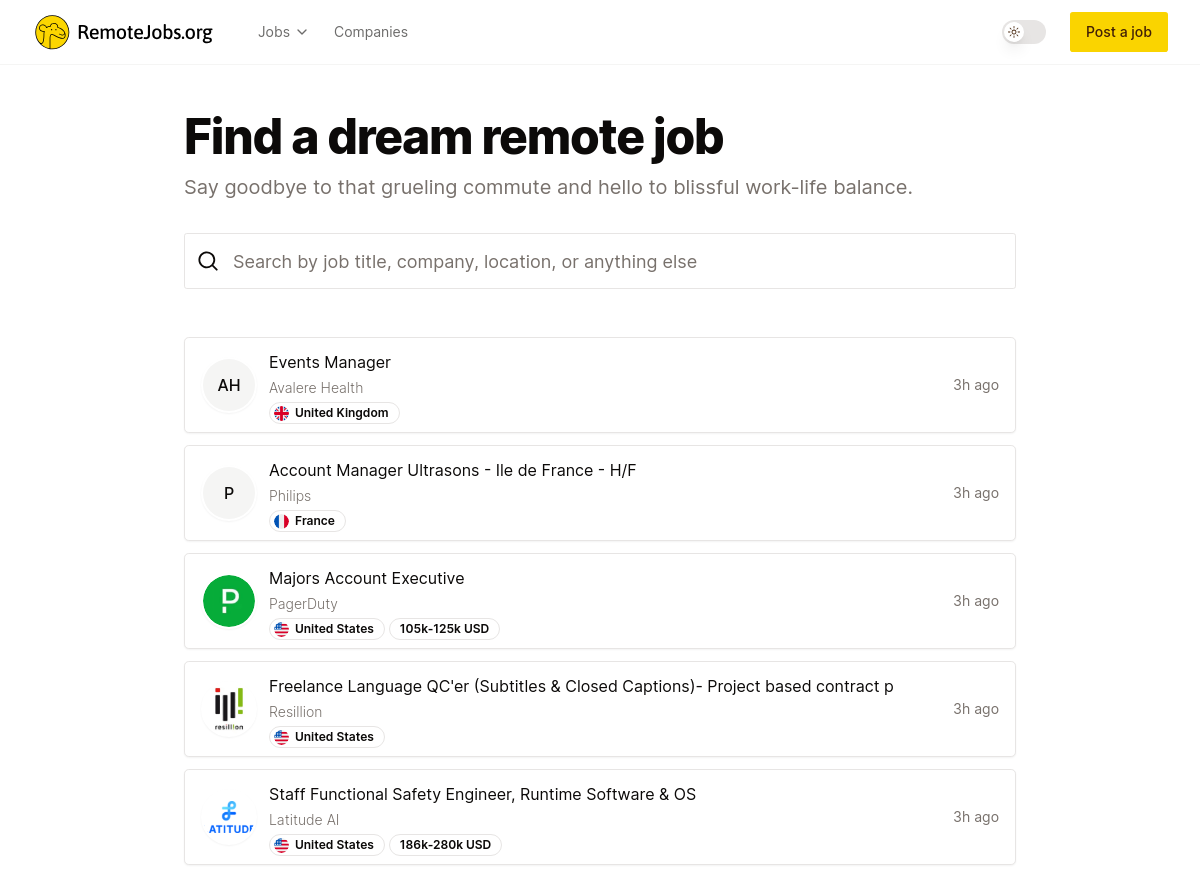Click the Latitude AI company name

pyautogui.click(x=304, y=820)
